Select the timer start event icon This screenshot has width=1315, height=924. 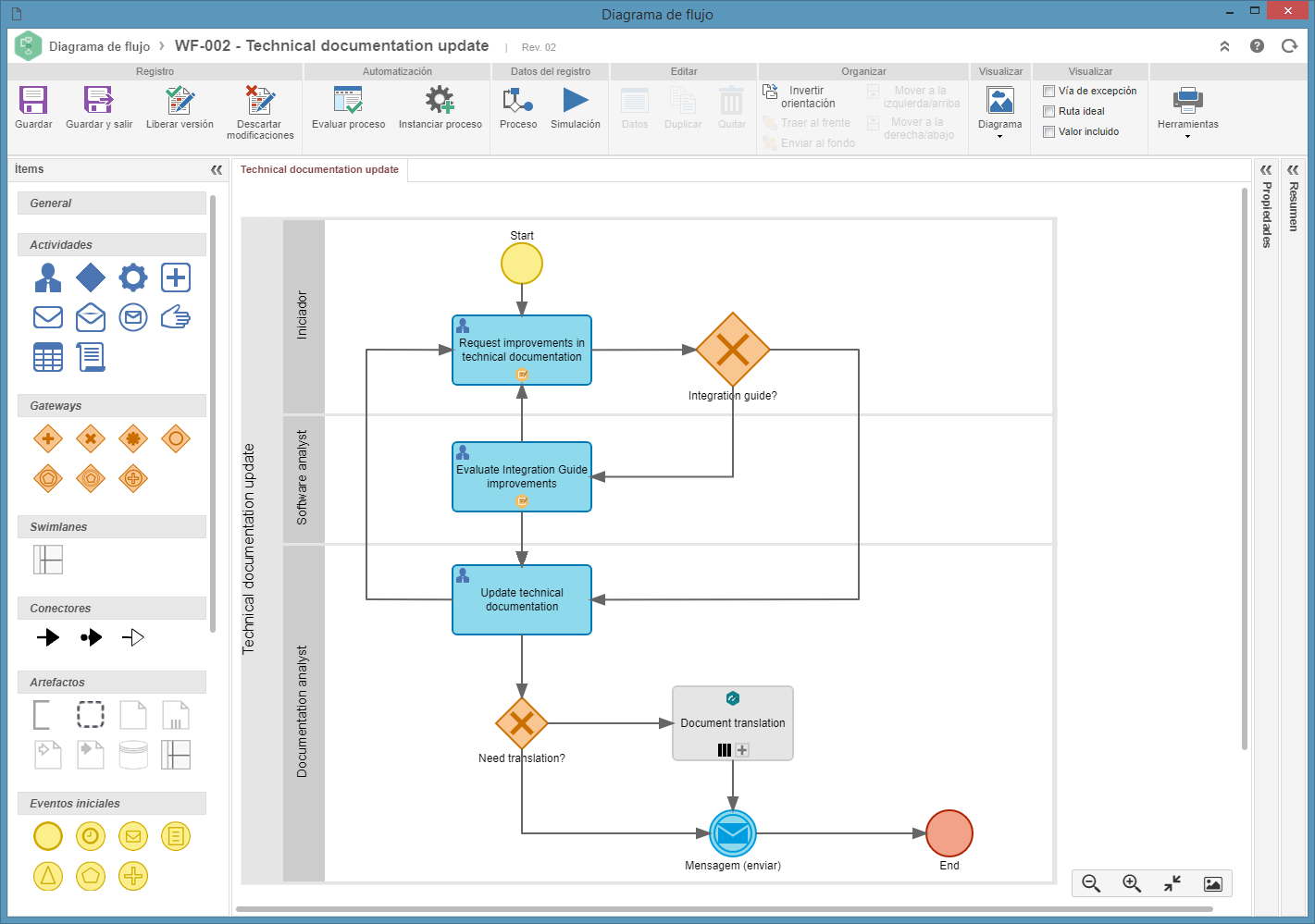coord(91,836)
